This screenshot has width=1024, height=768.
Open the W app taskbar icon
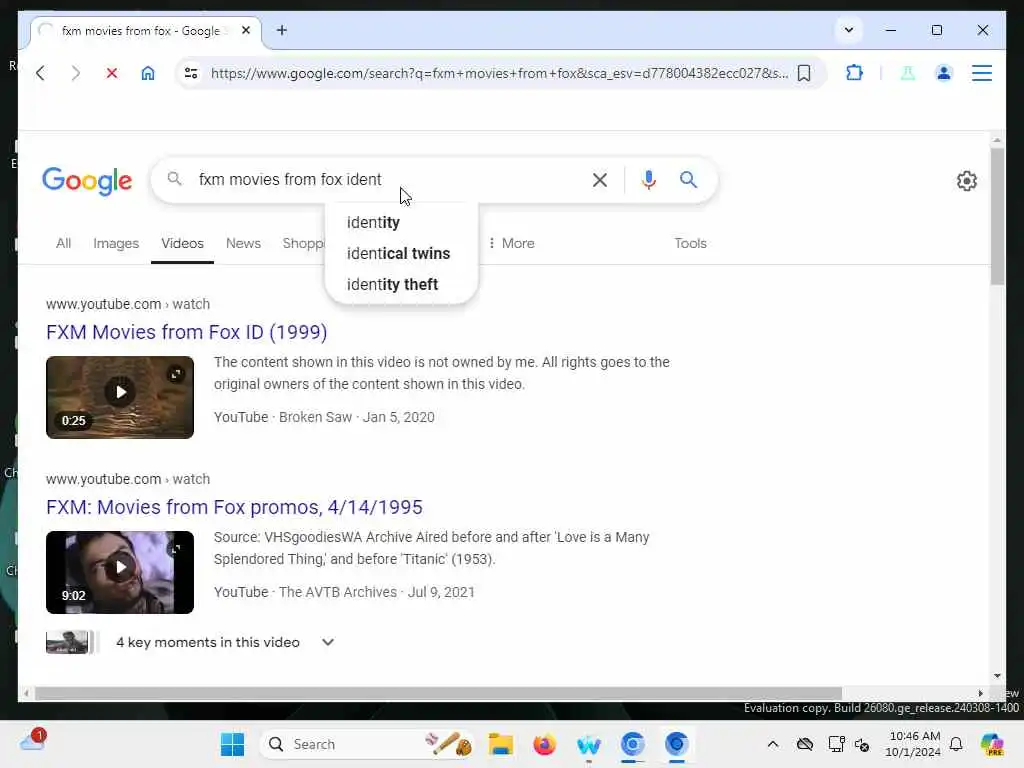click(588, 744)
